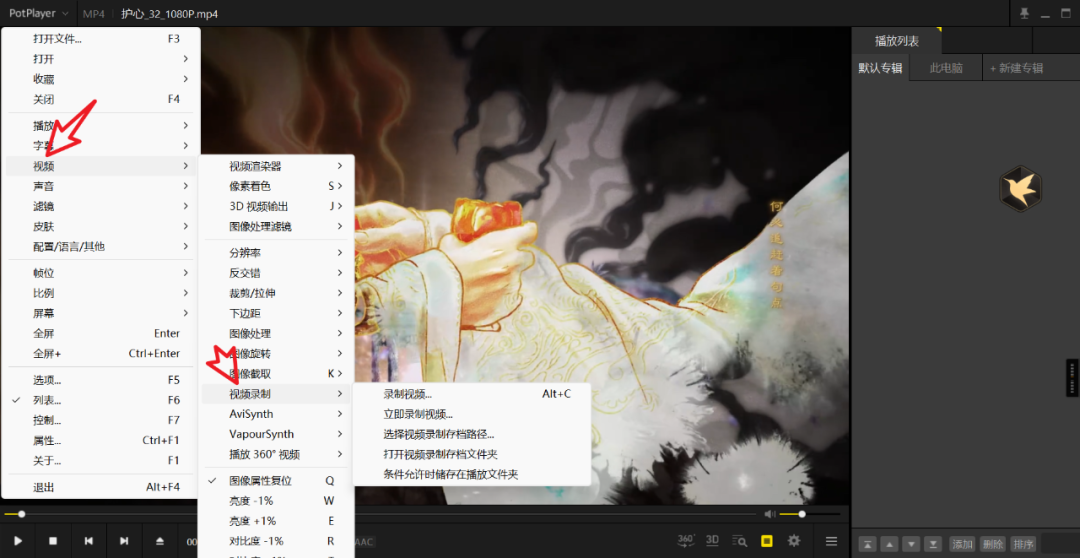This screenshot has height=558, width=1080.
Task: Click the Next track button
Action: click(x=124, y=541)
